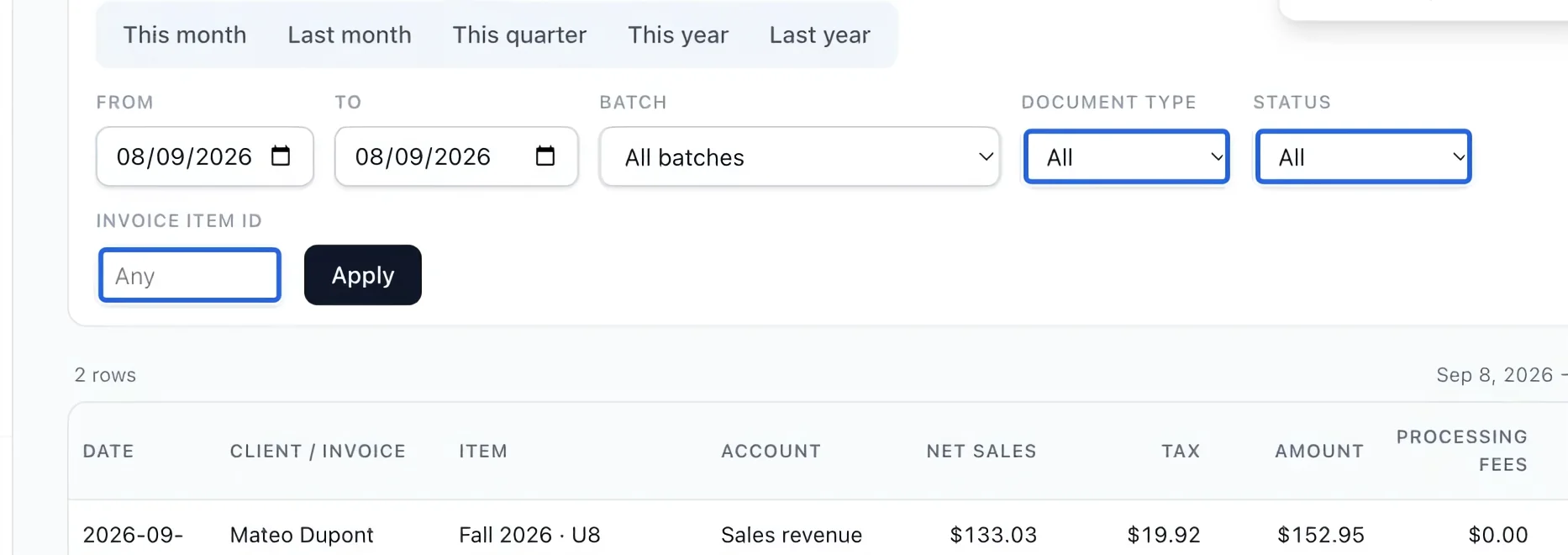This screenshot has width=1568, height=555.
Task: Select the This quarter preset
Action: pos(519,34)
